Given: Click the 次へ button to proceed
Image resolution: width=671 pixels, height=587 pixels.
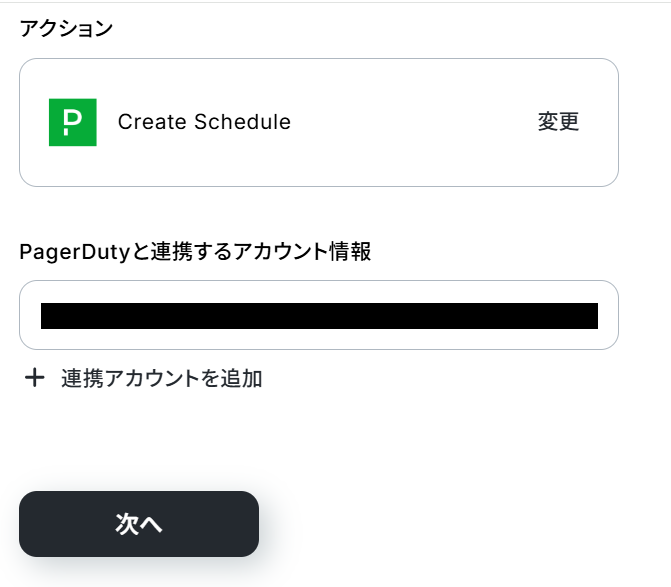Looking at the screenshot, I should click(139, 524).
